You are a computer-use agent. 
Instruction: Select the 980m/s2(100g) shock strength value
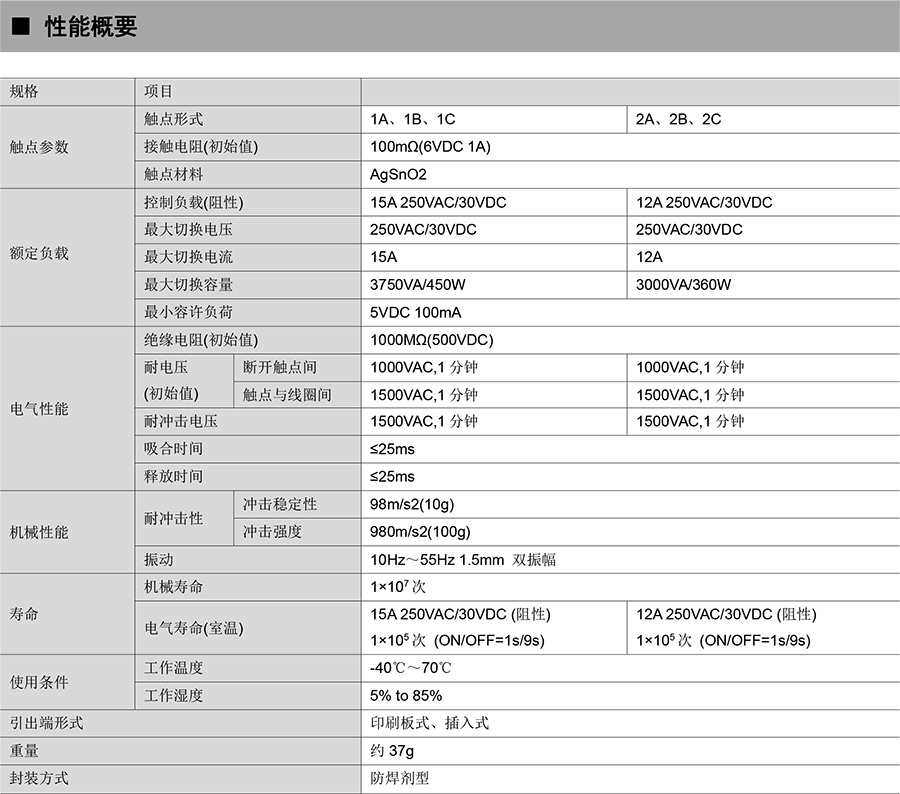click(x=420, y=532)
